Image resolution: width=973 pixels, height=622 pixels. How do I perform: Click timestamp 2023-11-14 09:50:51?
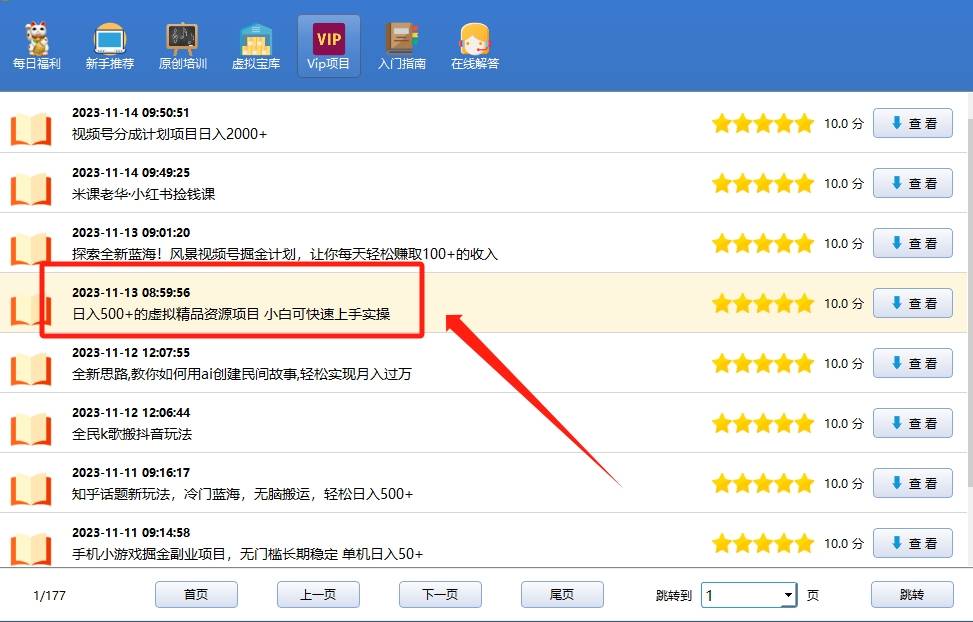point(130,113)
